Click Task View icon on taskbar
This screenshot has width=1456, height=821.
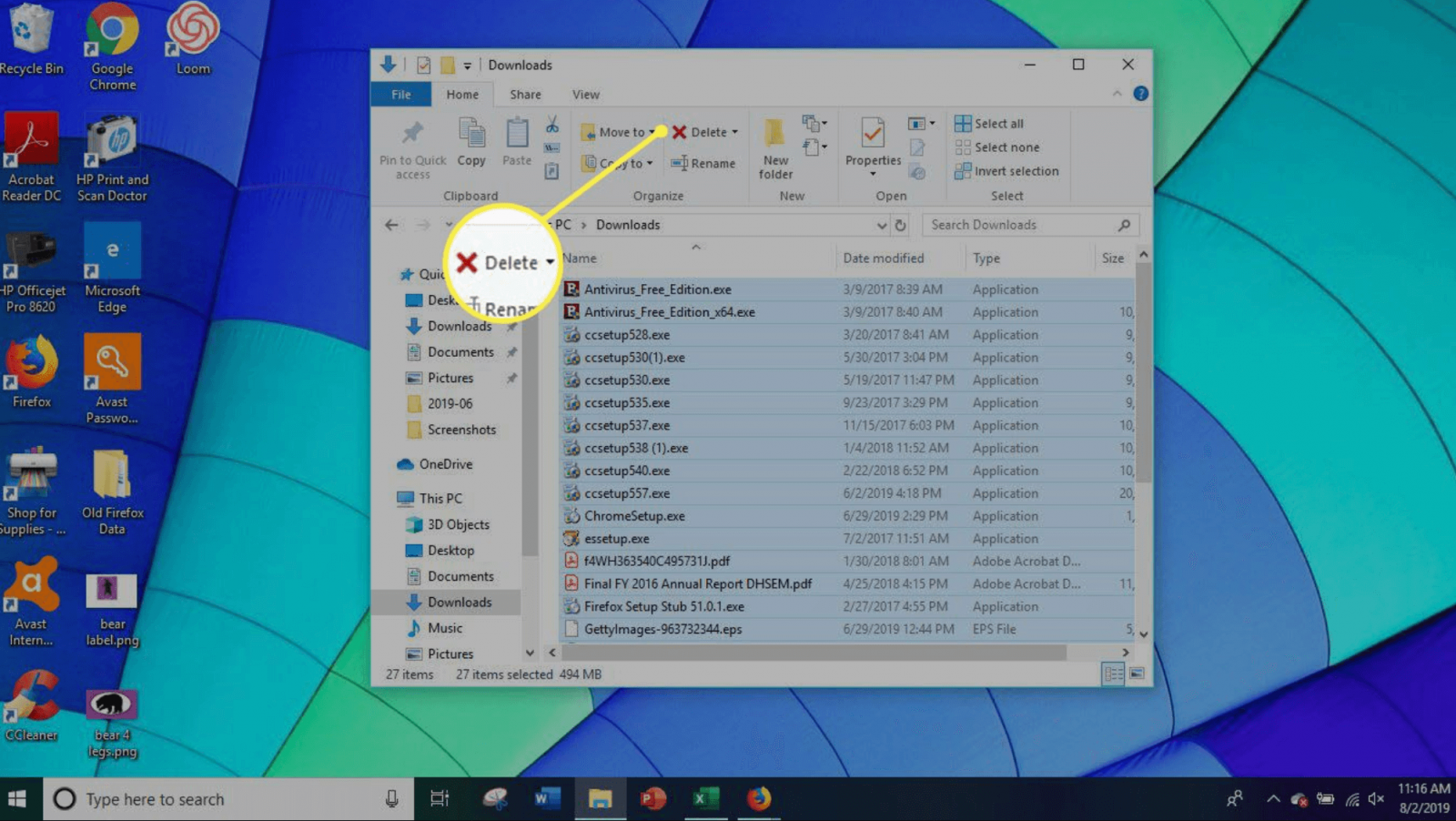click(x=440, y=799)
